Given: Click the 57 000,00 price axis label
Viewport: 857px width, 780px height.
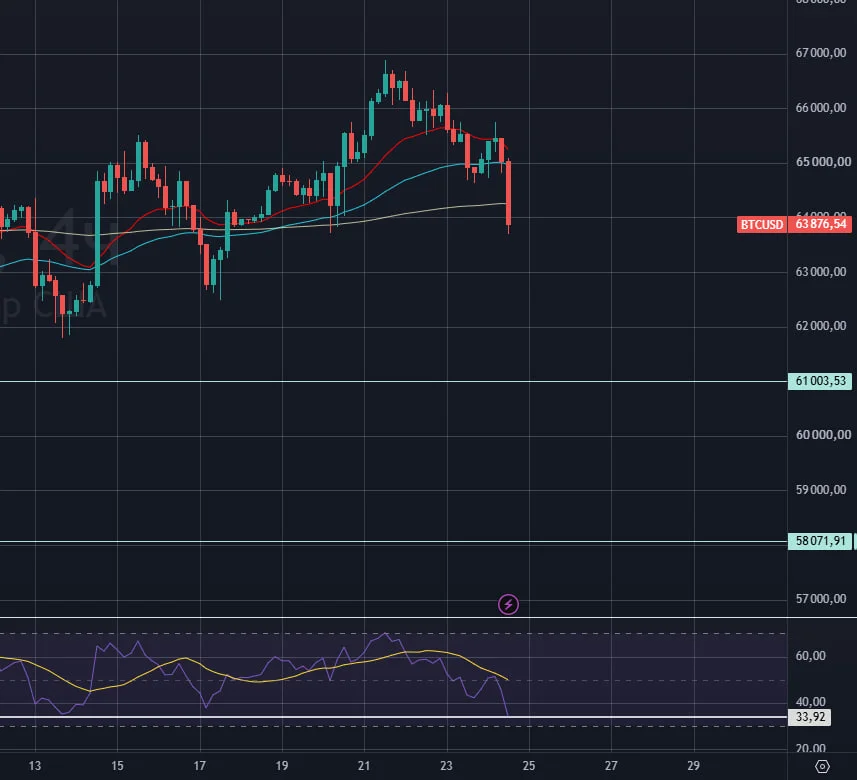Looking at the screenshot, I should (820, 599).
